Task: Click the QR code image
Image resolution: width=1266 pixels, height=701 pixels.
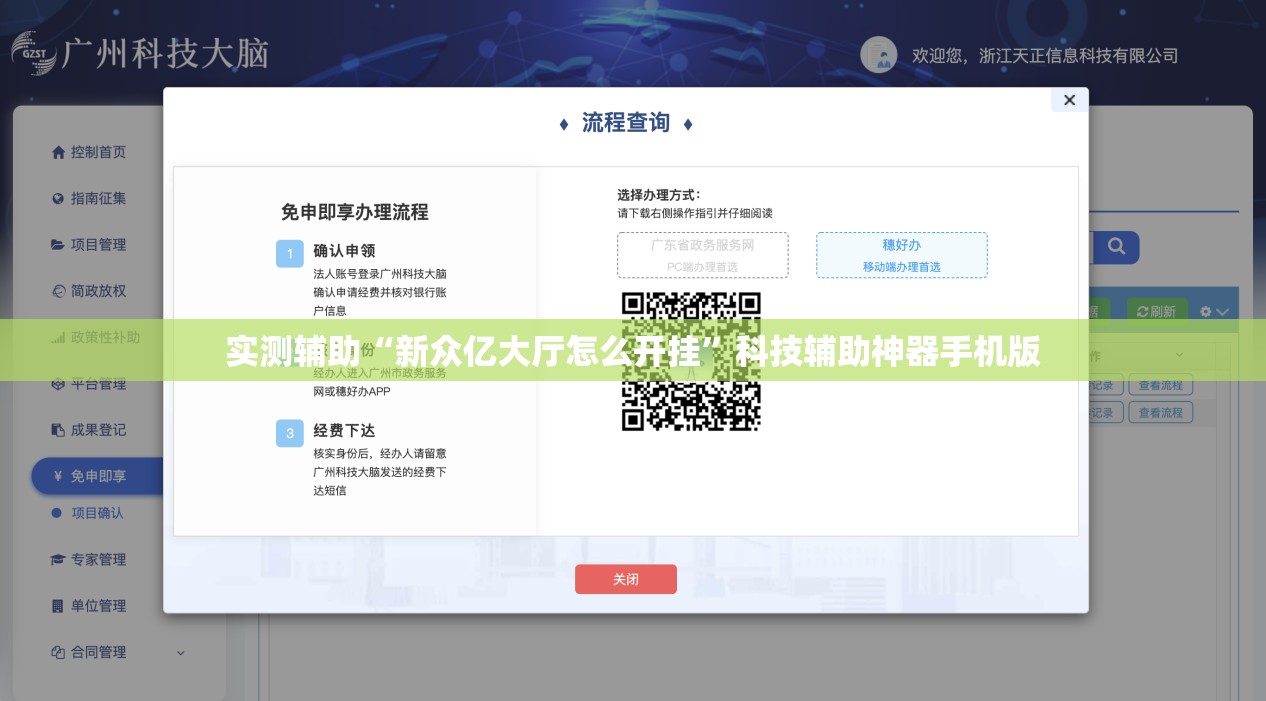Action: coord(691,361)
